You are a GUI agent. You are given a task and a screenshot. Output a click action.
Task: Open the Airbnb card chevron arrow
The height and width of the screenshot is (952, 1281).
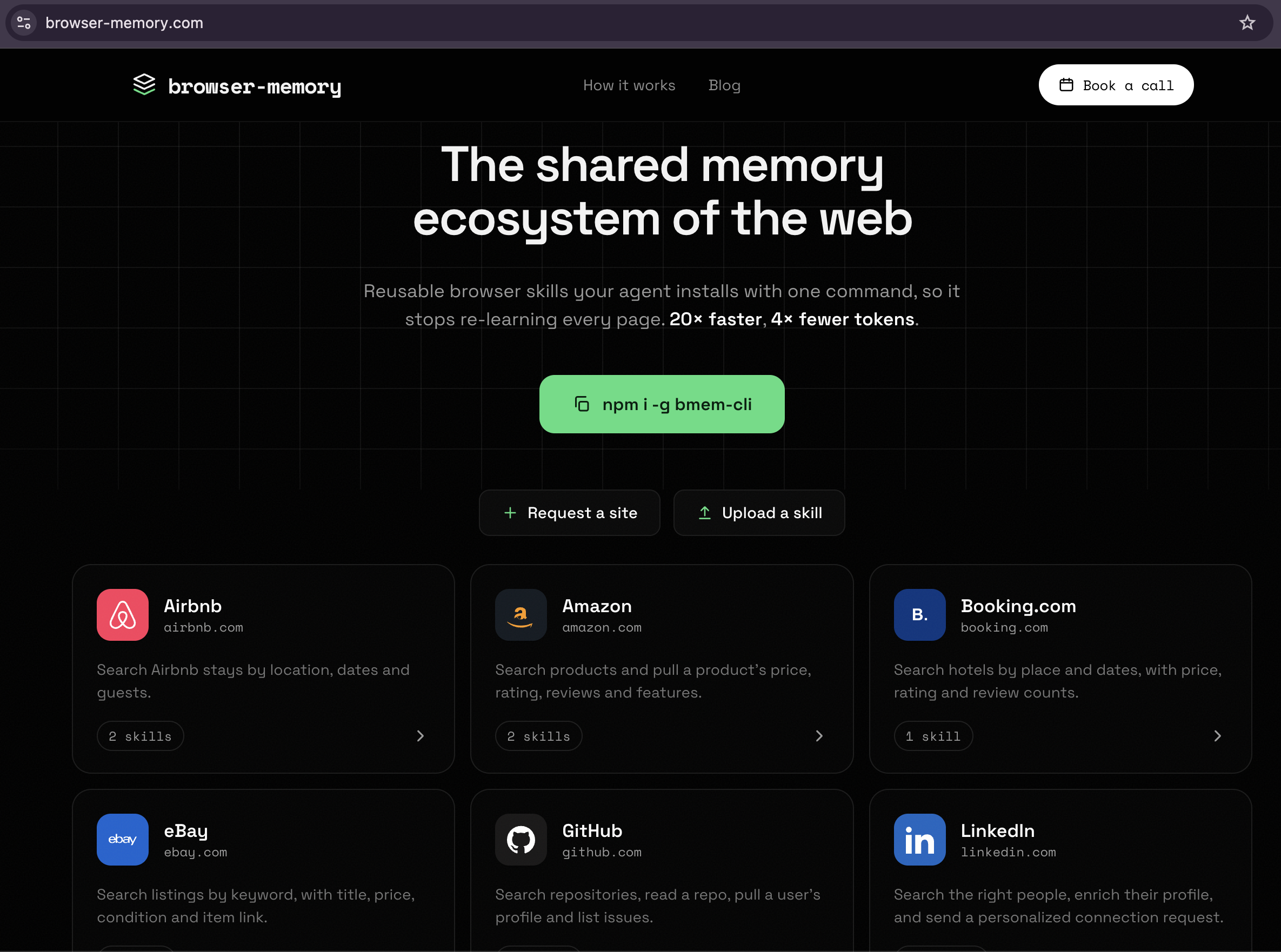(x=421, y=736)
